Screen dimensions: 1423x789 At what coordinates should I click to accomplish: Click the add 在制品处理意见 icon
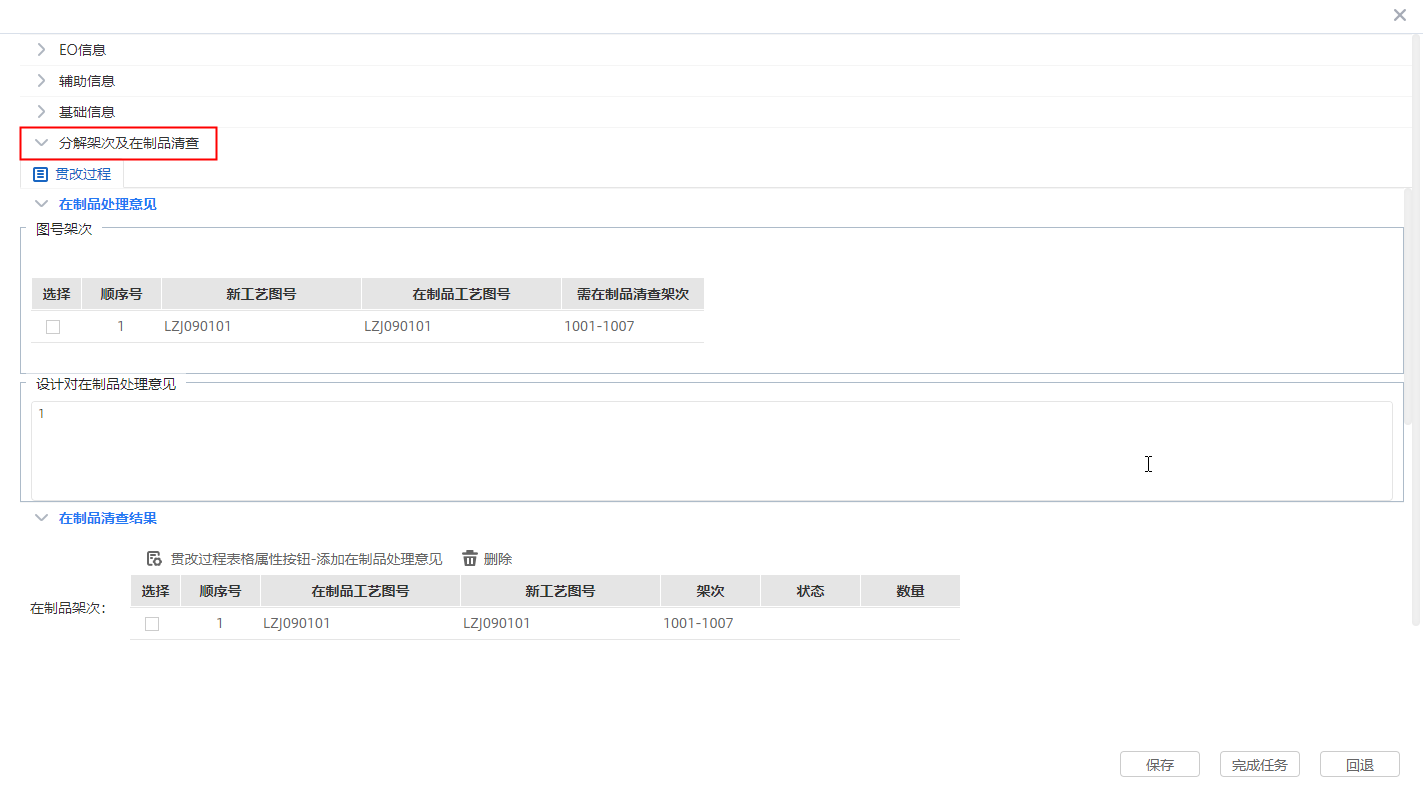point(154,559)
